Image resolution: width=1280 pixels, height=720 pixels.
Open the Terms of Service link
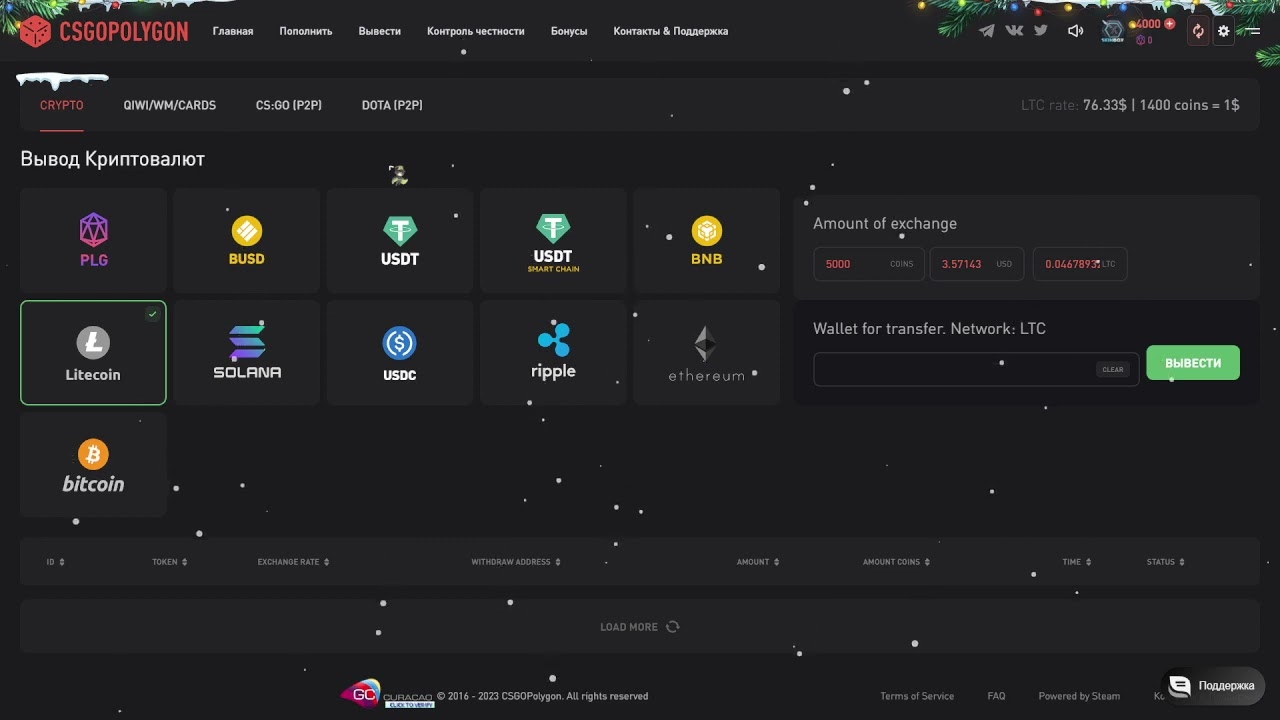917,696
